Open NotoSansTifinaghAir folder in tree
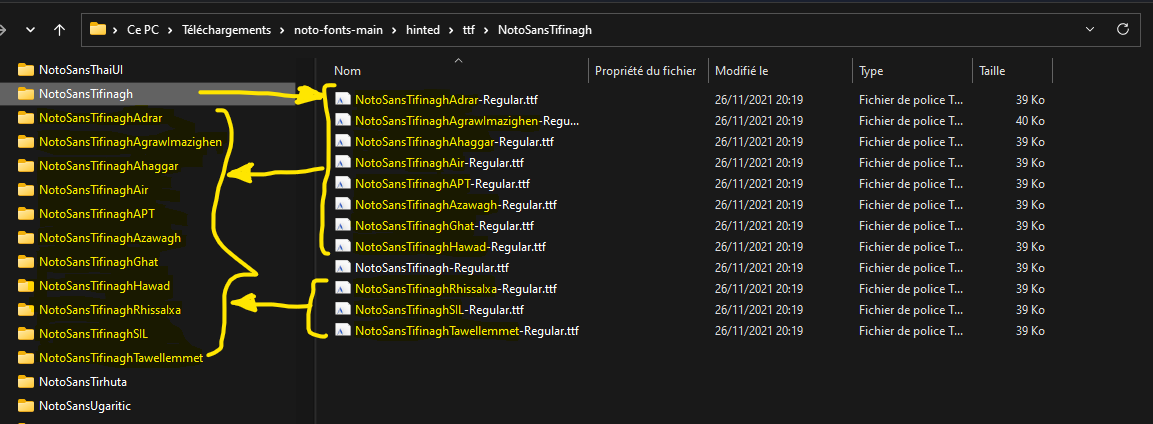The height and width of the screenshot is (424, 1153). [93, 190]
